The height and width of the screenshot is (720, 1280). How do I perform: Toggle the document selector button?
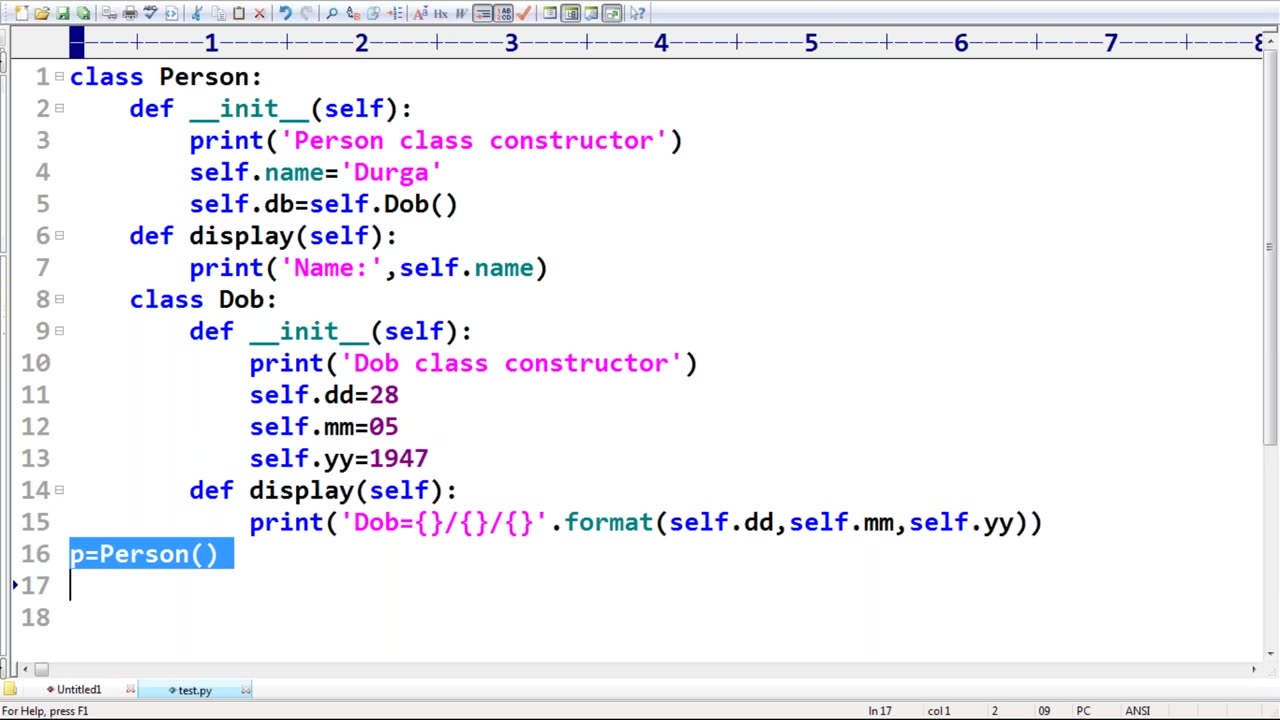pyautogui.click(x=612, y=13)
